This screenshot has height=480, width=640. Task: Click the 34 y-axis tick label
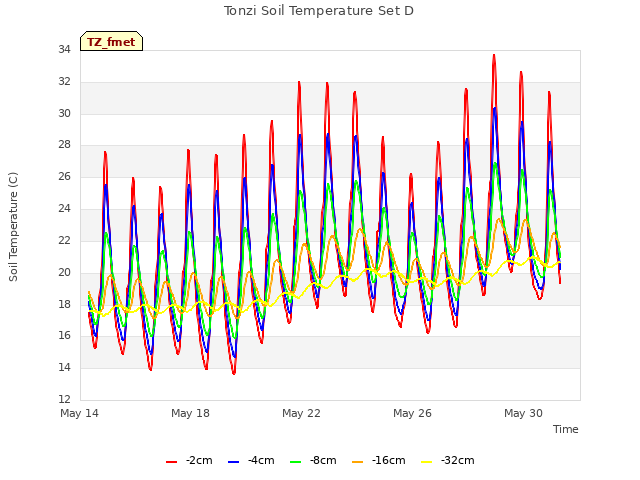point(64,50)
